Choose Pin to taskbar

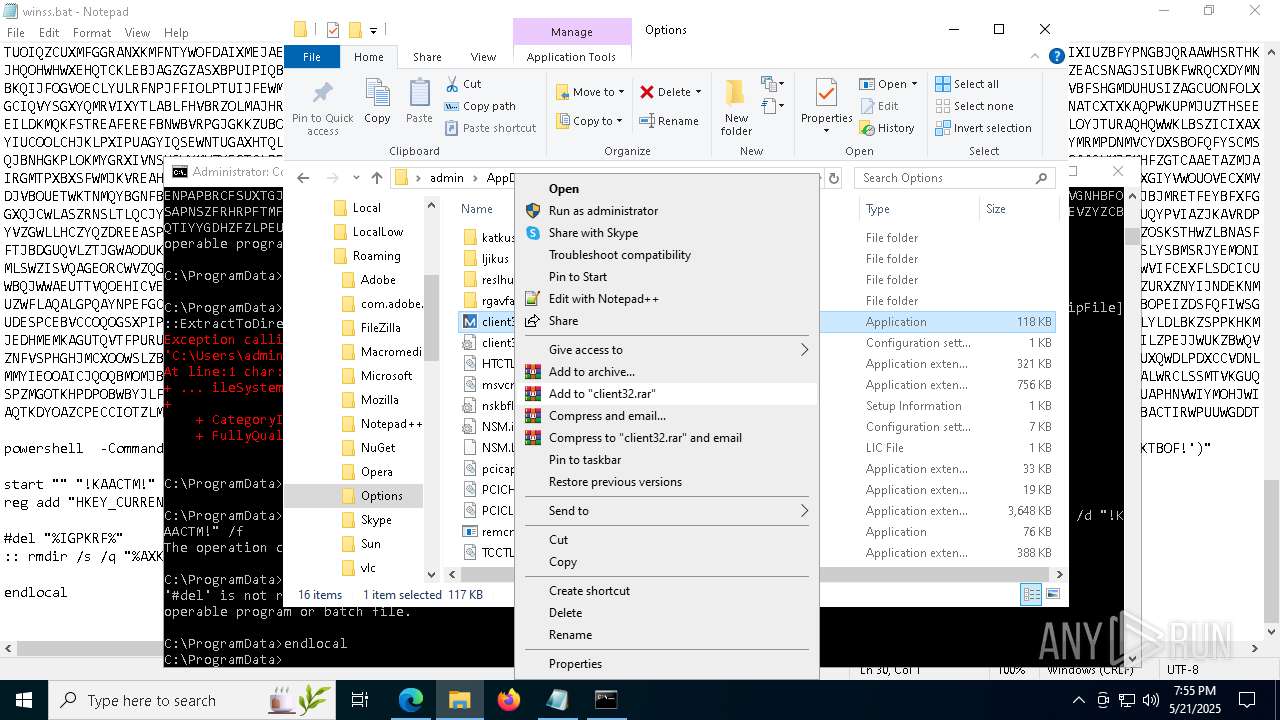[x=667, y=460]
